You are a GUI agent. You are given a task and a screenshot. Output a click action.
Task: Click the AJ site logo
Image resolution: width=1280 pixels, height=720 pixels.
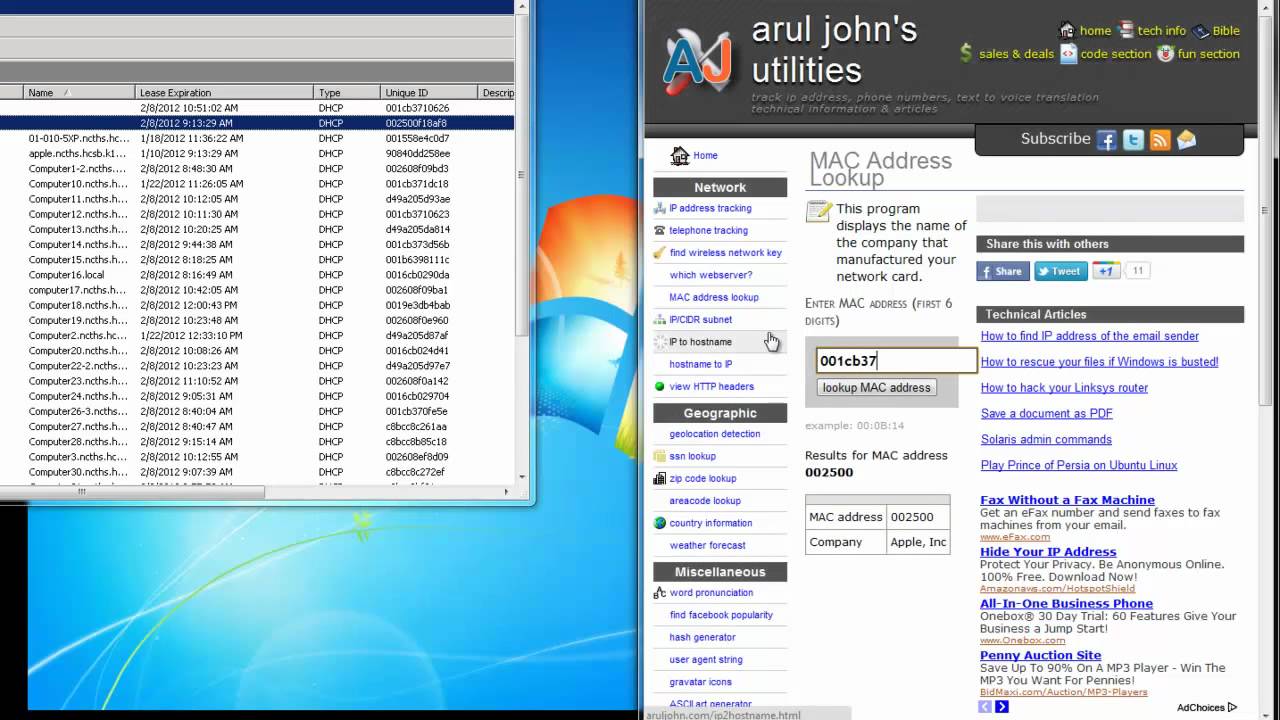pyautogui.click(x=699, y=59)
